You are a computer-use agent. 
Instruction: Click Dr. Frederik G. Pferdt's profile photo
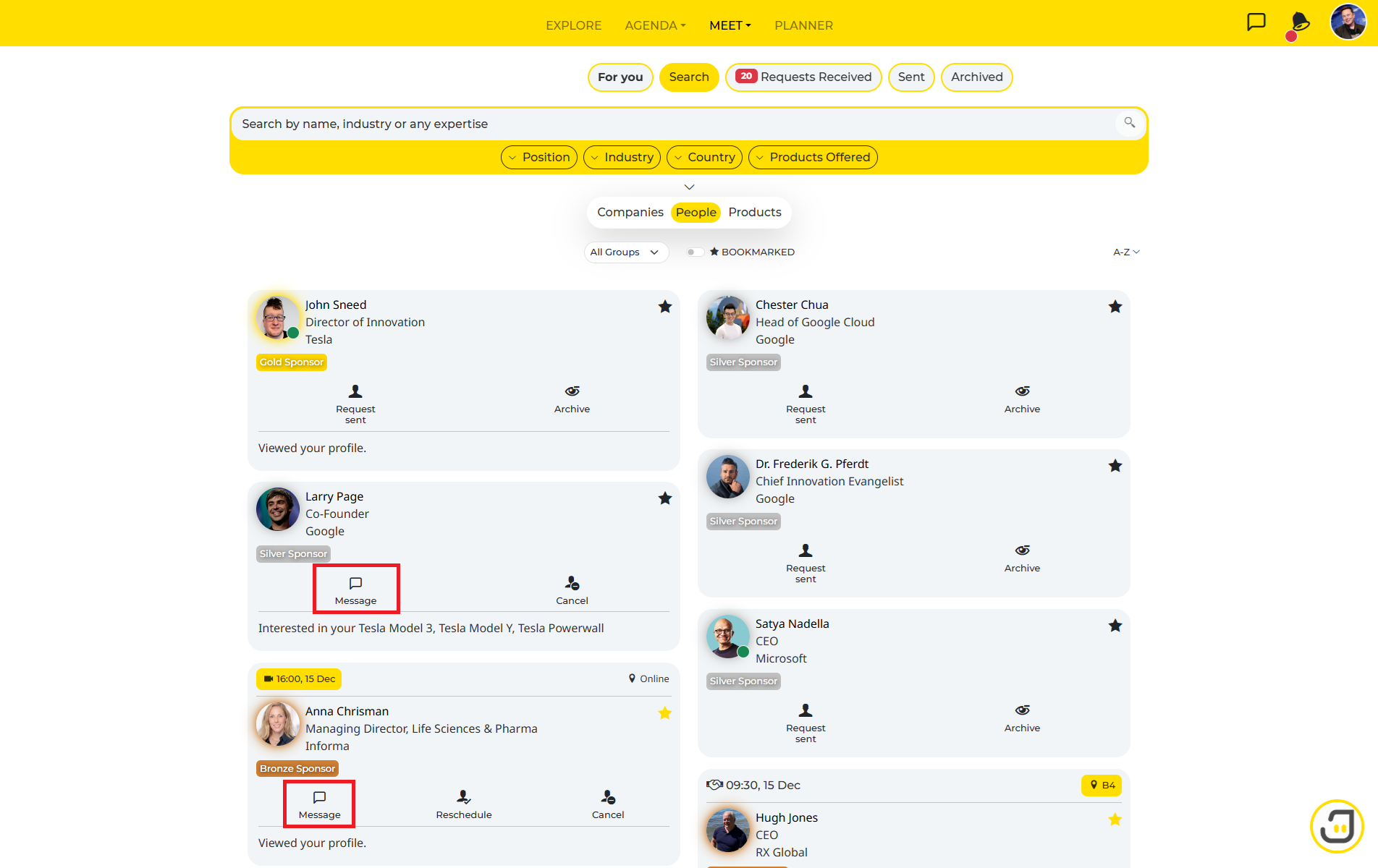click(x=728, y=477)
